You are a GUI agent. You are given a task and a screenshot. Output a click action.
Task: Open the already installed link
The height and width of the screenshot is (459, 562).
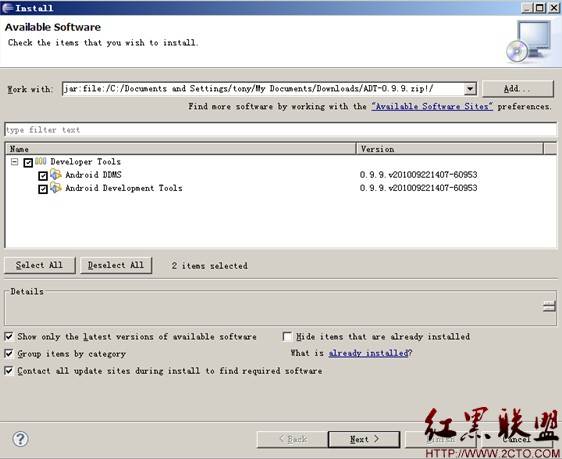tap(368, 353)
